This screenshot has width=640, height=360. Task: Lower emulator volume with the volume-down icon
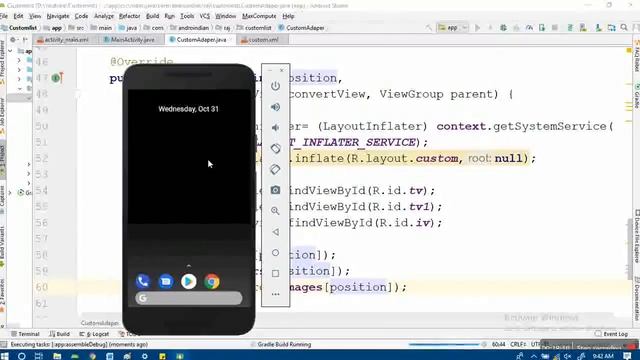click(x=276, y=128)
